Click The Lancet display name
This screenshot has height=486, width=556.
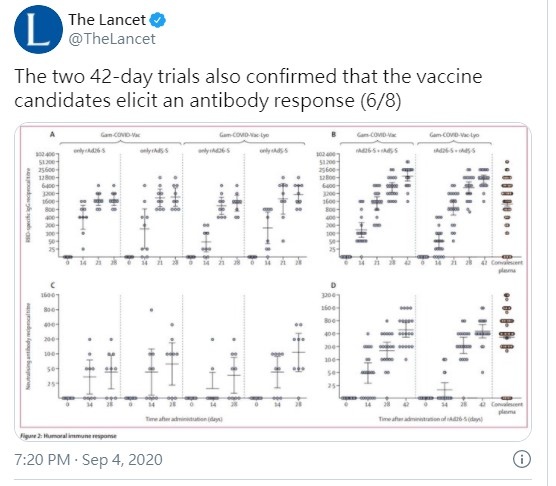107,20
